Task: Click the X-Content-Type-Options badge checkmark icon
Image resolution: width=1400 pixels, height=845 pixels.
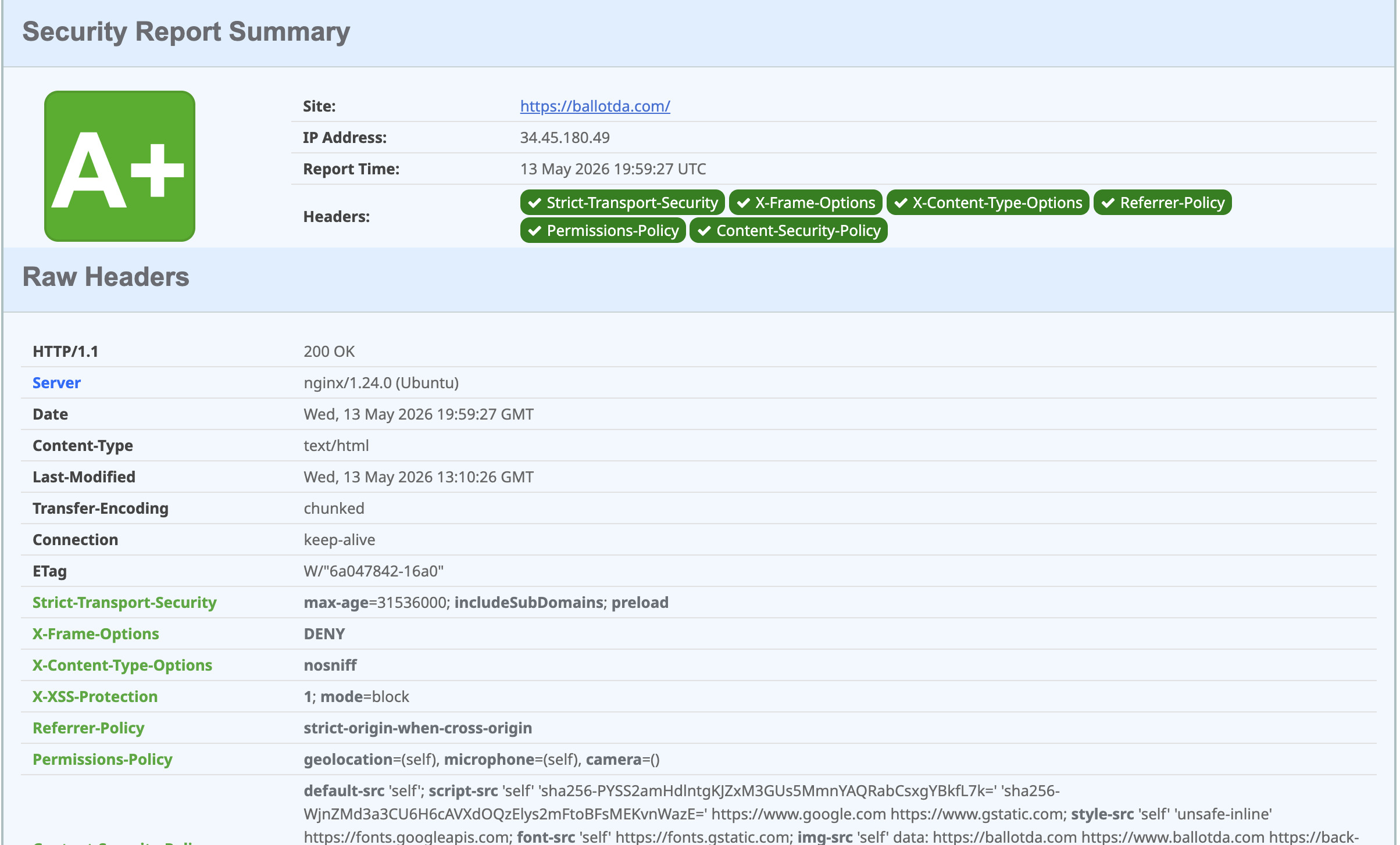Action: pyautogui.click(x=901, y=203)
